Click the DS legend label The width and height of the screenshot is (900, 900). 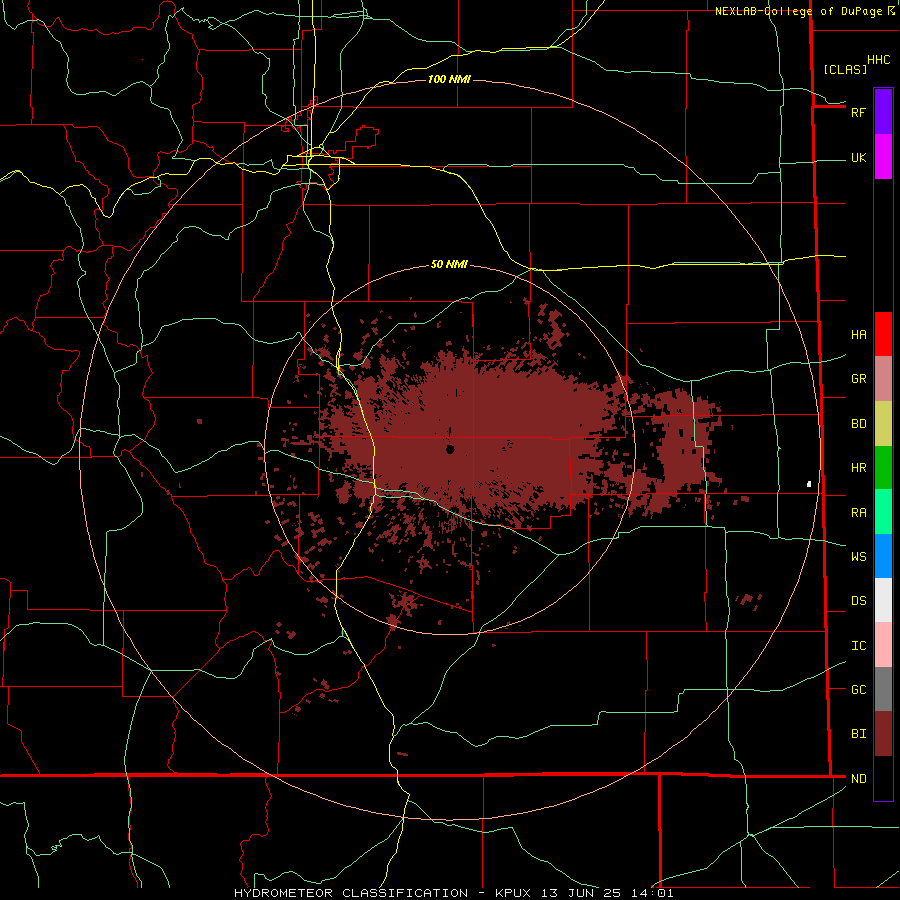coord(858,601)
